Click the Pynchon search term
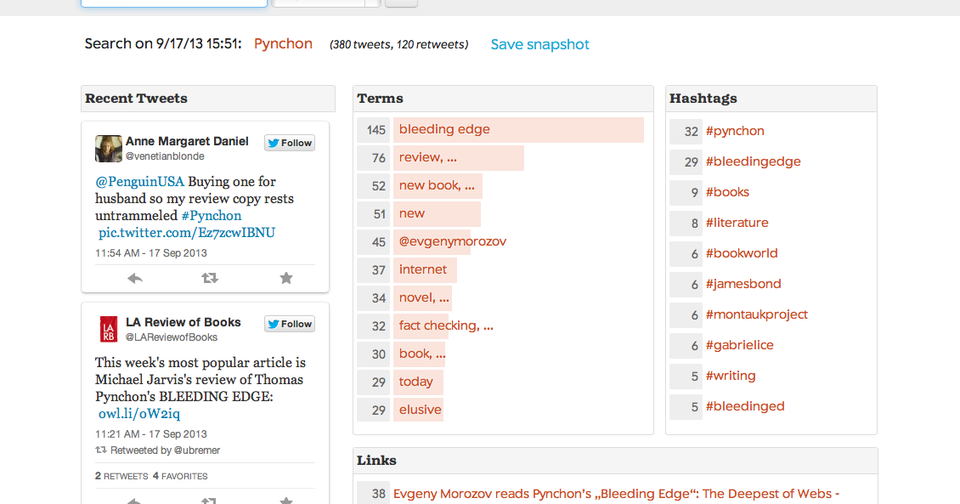The image size is (960, 504). [x=283, y=43]
